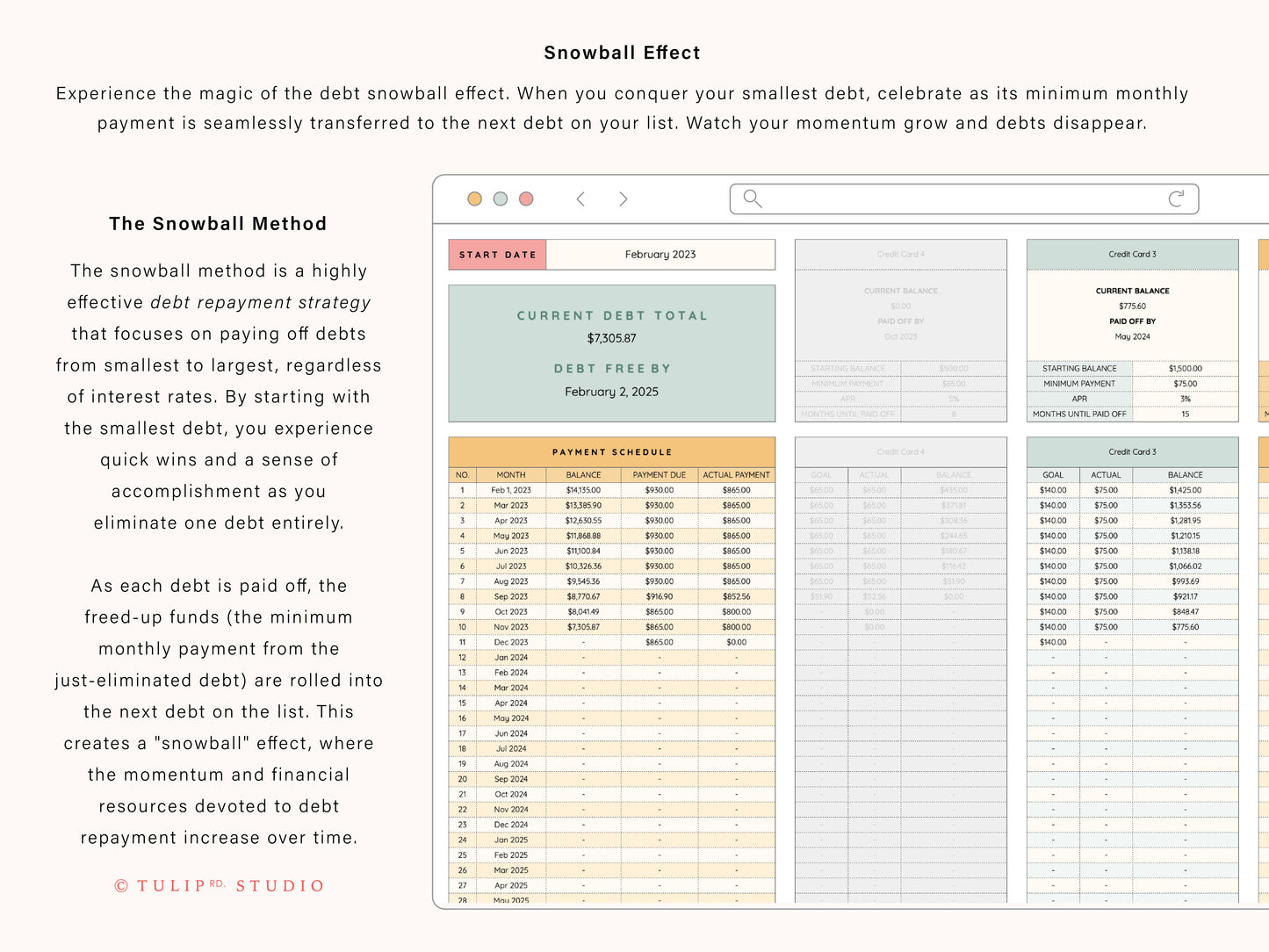The height and width of the screenshot is (952, 1269).
Task: Click the grey-green window dot
Action: (501, 199)
